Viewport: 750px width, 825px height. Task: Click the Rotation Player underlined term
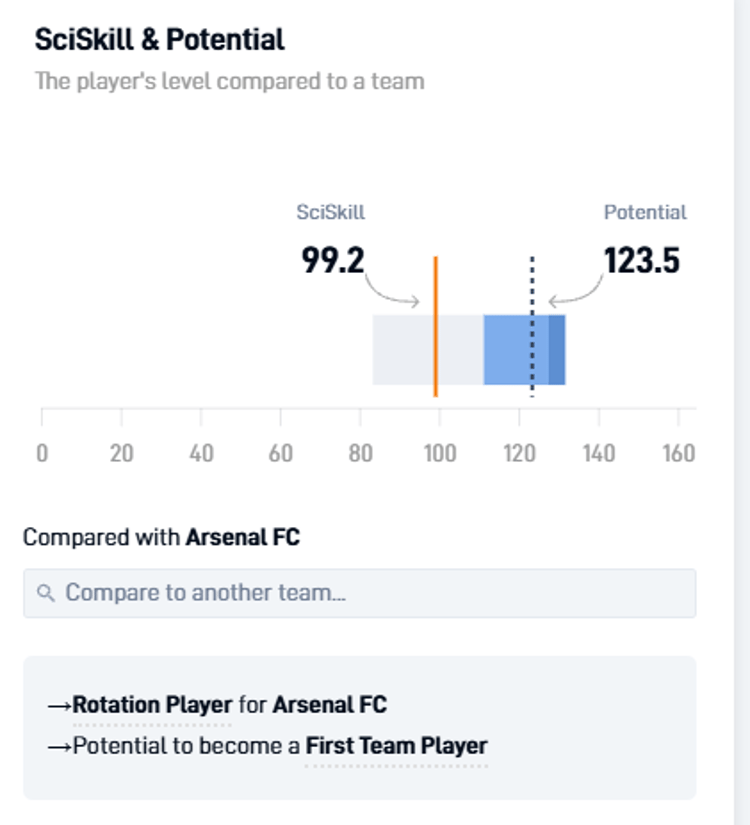152,705
